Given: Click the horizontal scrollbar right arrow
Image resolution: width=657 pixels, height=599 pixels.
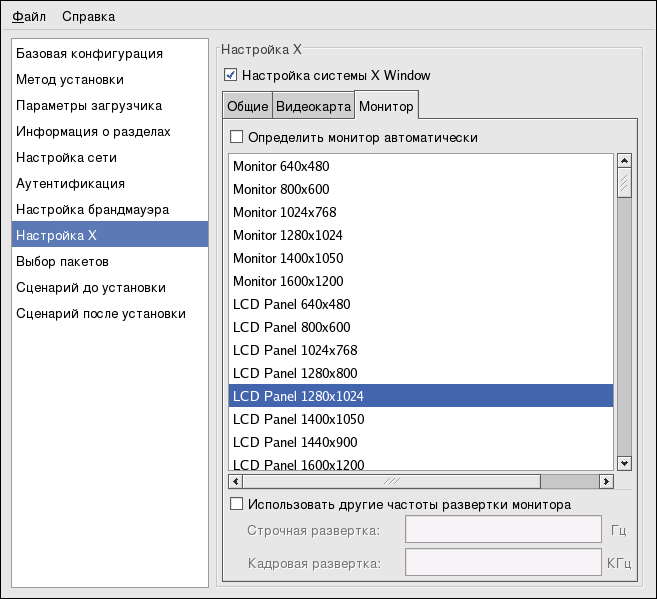Looking at the screenshot, I should [605, 481].
